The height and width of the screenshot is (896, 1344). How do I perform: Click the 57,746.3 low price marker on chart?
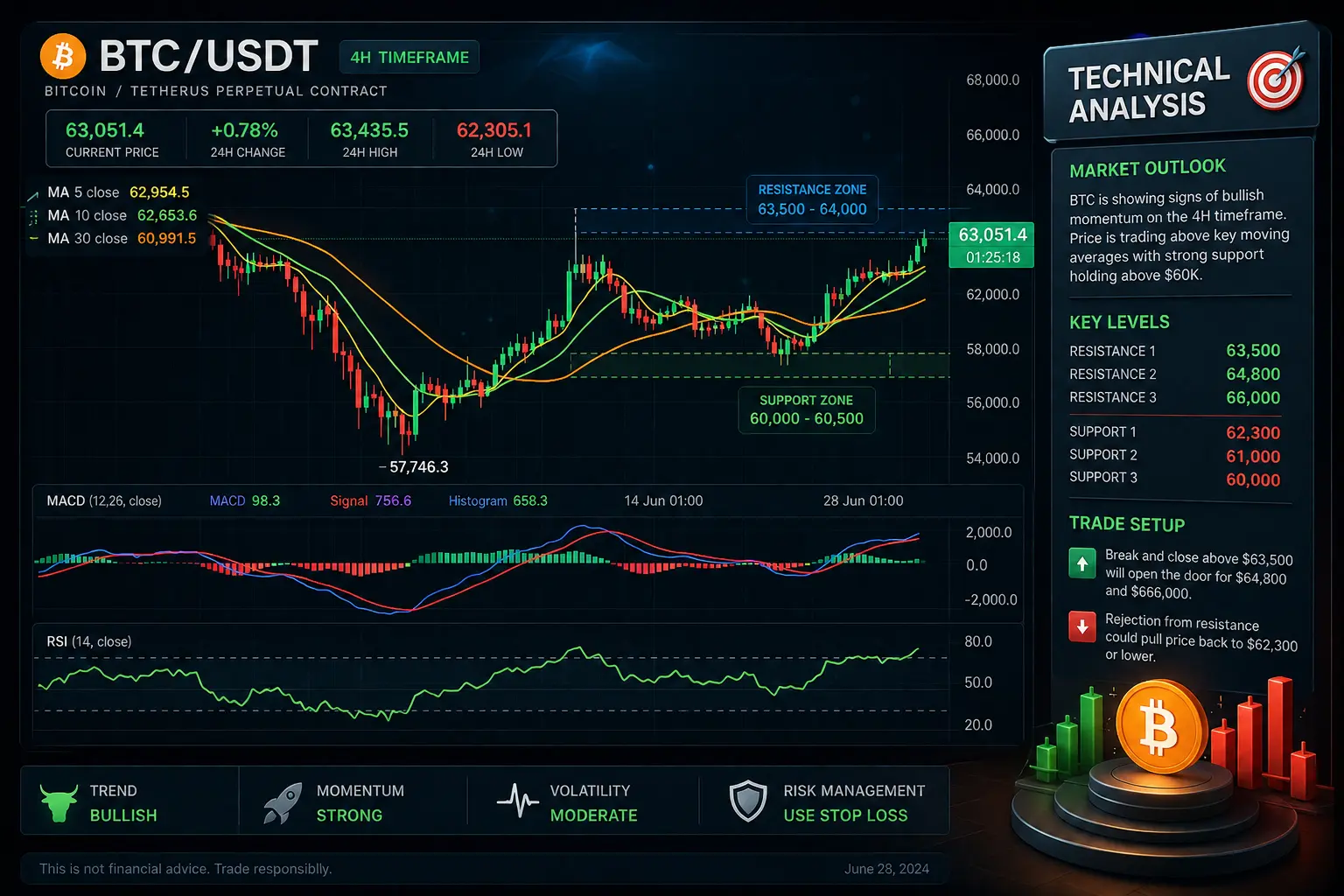[418, 467]
